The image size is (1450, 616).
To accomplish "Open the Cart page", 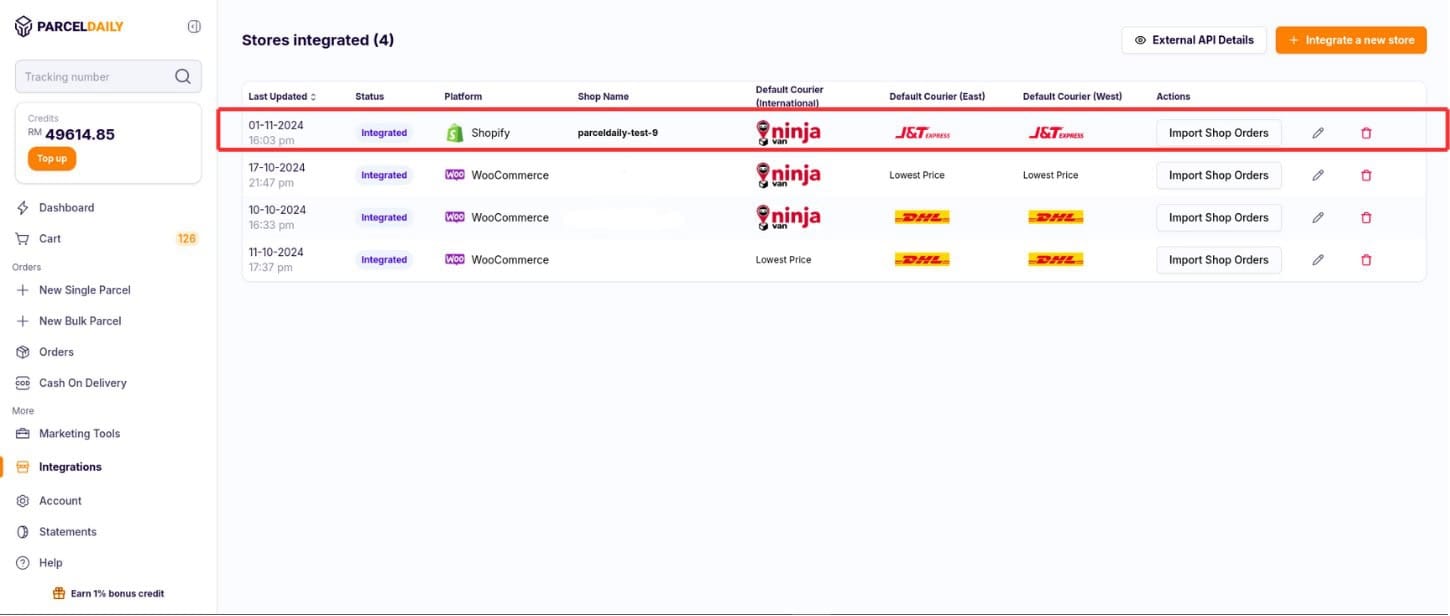I will [50, 239].
